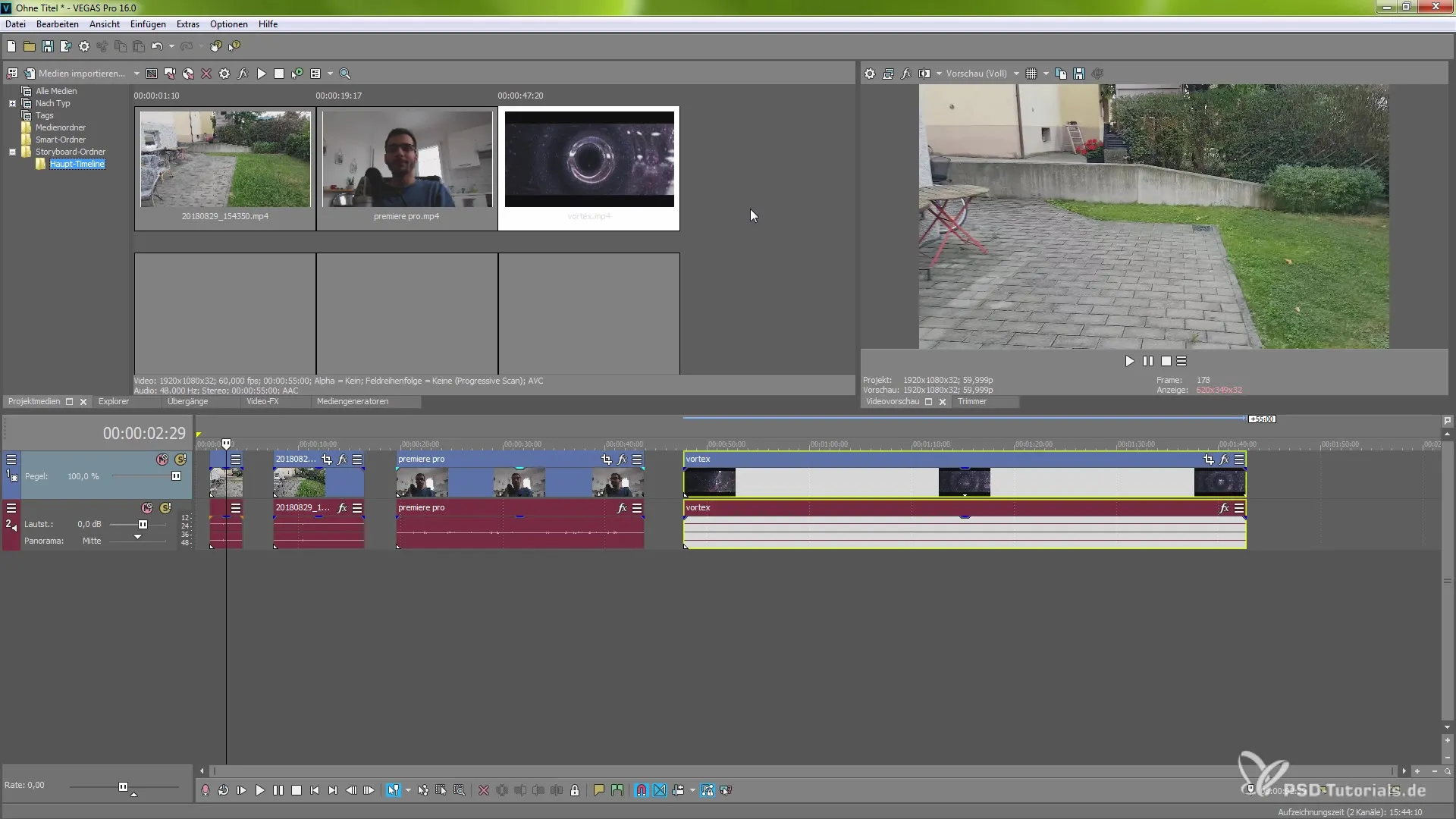Expand the Nach Typ tree node
The height and width of the screenshot is (819, 1456).
[x=12, y=103]
